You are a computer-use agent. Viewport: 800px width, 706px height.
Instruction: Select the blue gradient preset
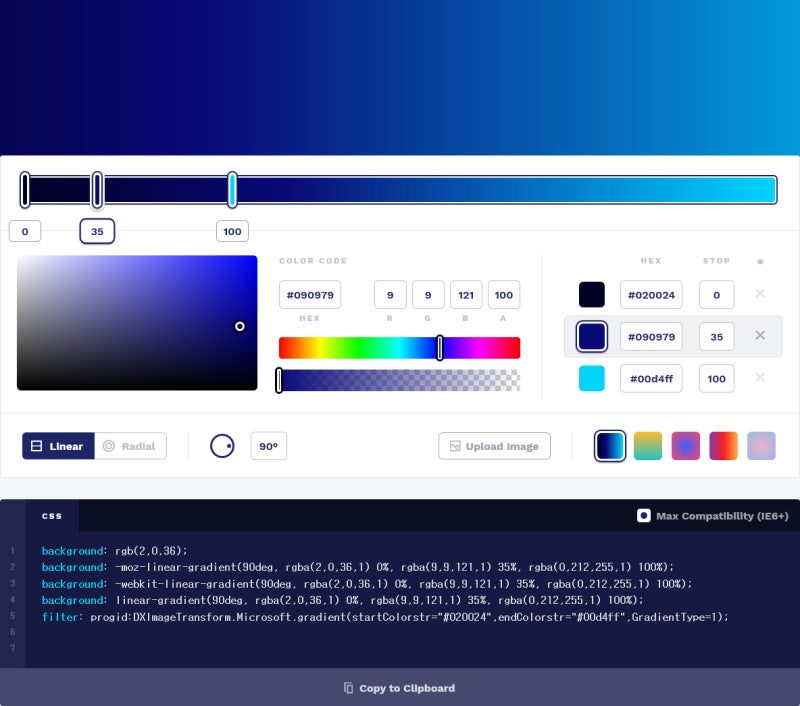coord(610,446)
